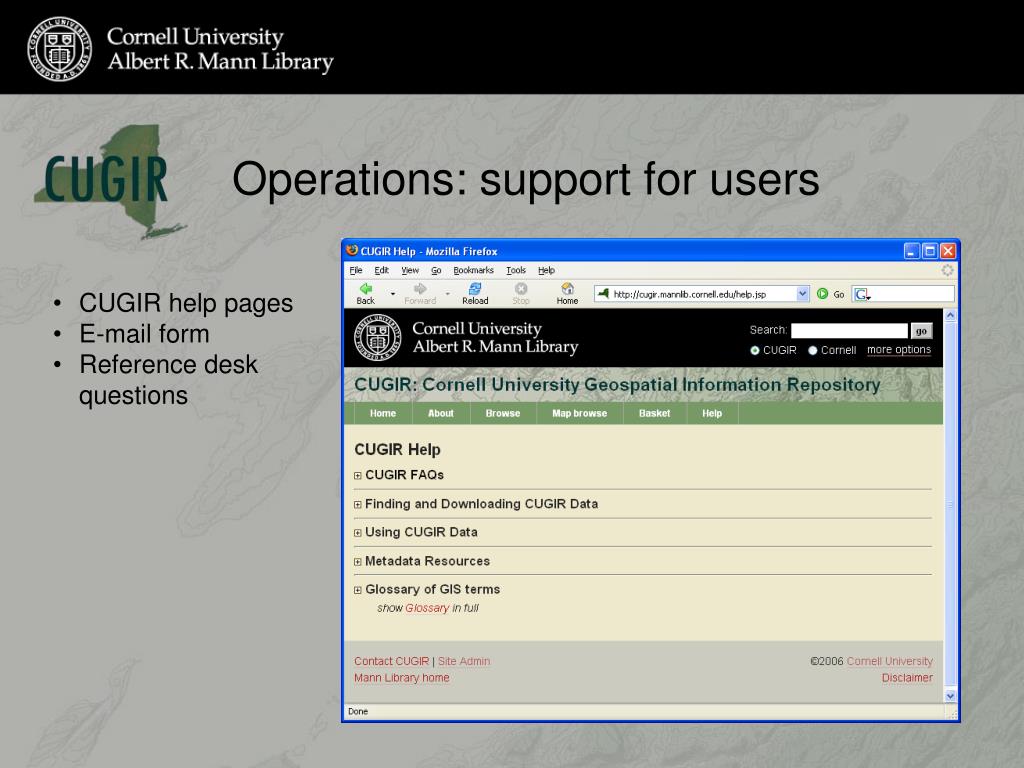Open the Map browse tab

(579, 413)
